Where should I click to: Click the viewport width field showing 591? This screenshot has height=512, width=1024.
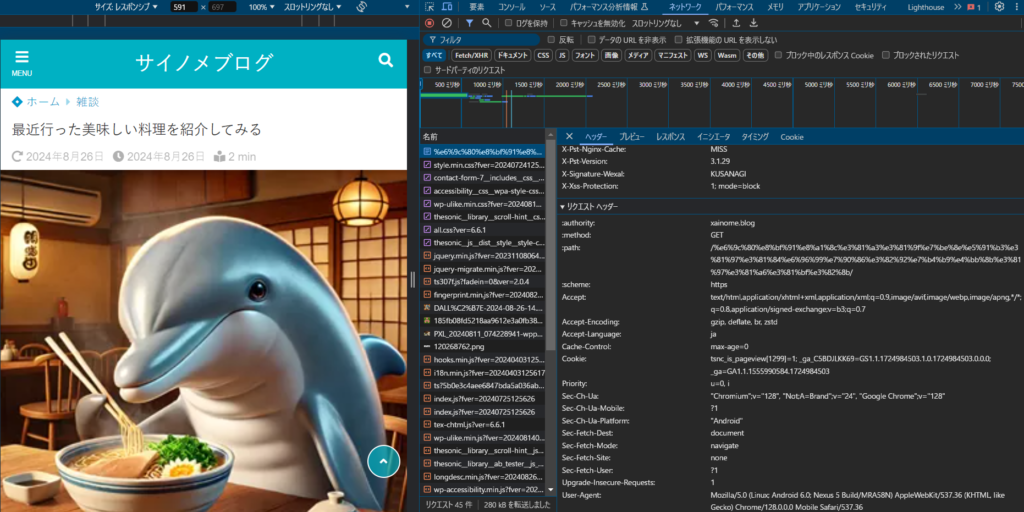(184, 7)
